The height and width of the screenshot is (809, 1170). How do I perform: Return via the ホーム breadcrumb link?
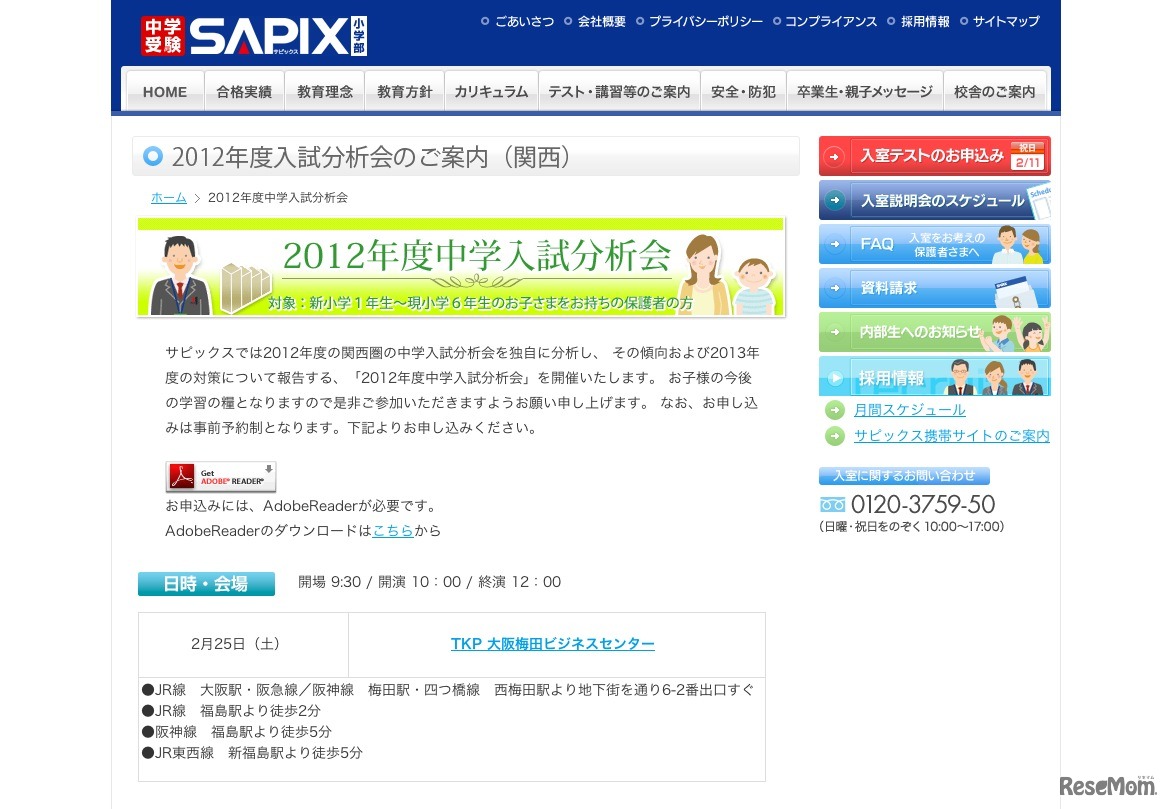point(168,197)
